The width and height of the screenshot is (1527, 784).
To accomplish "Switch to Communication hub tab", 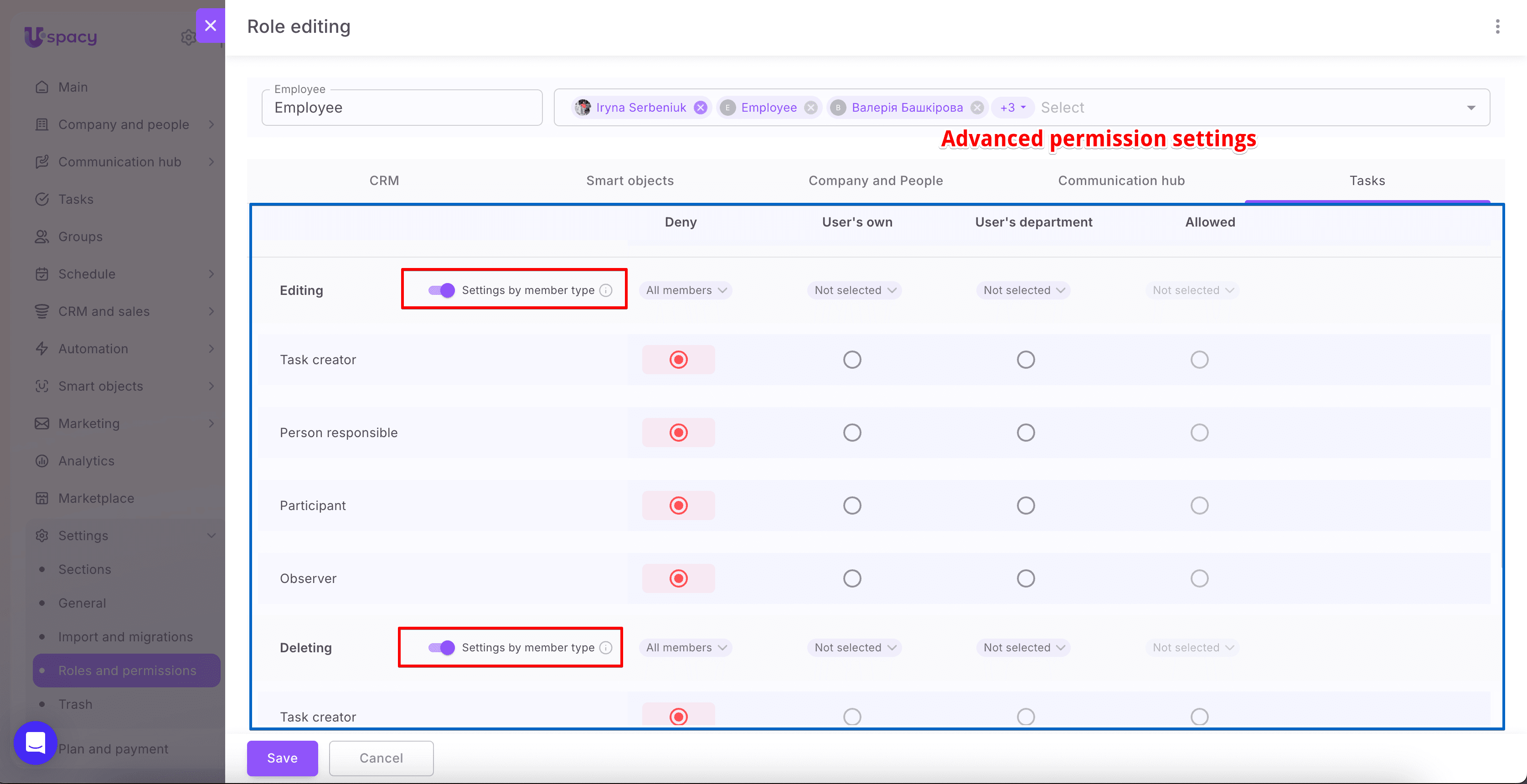I will tap(1121, 181).
